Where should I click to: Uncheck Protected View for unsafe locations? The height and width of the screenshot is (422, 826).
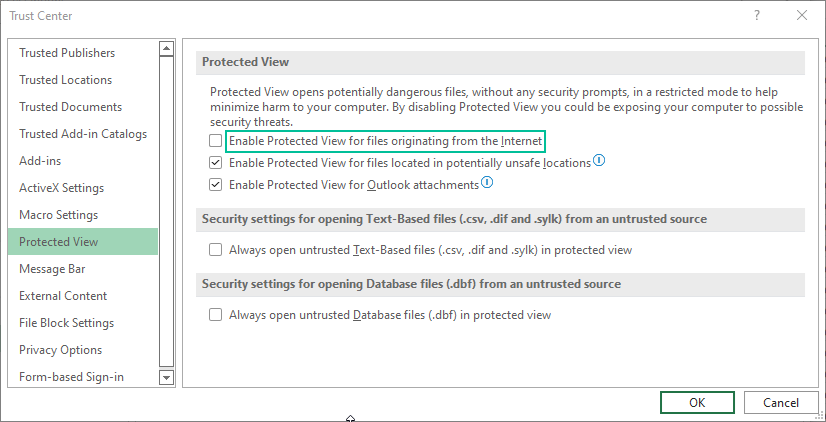click(215, 162)
